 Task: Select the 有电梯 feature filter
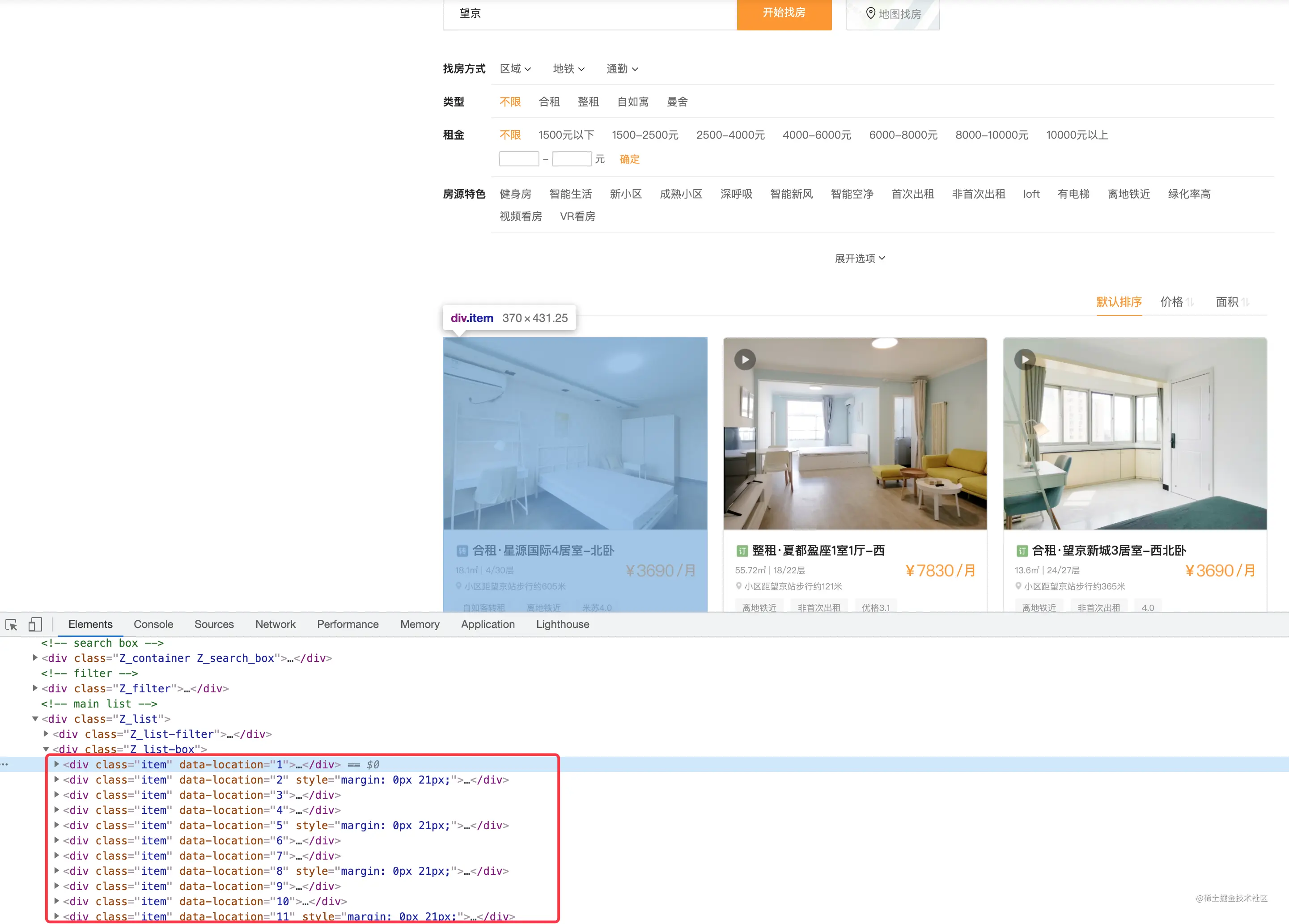pos(1073,194)
